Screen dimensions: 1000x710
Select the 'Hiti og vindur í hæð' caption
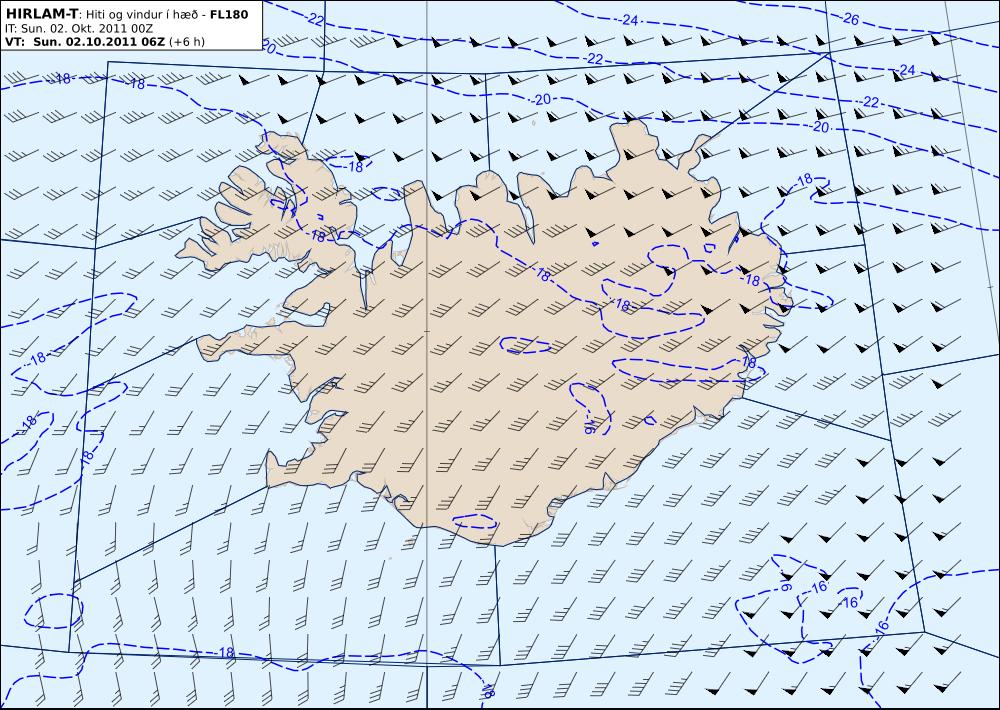tap(142, 14)
